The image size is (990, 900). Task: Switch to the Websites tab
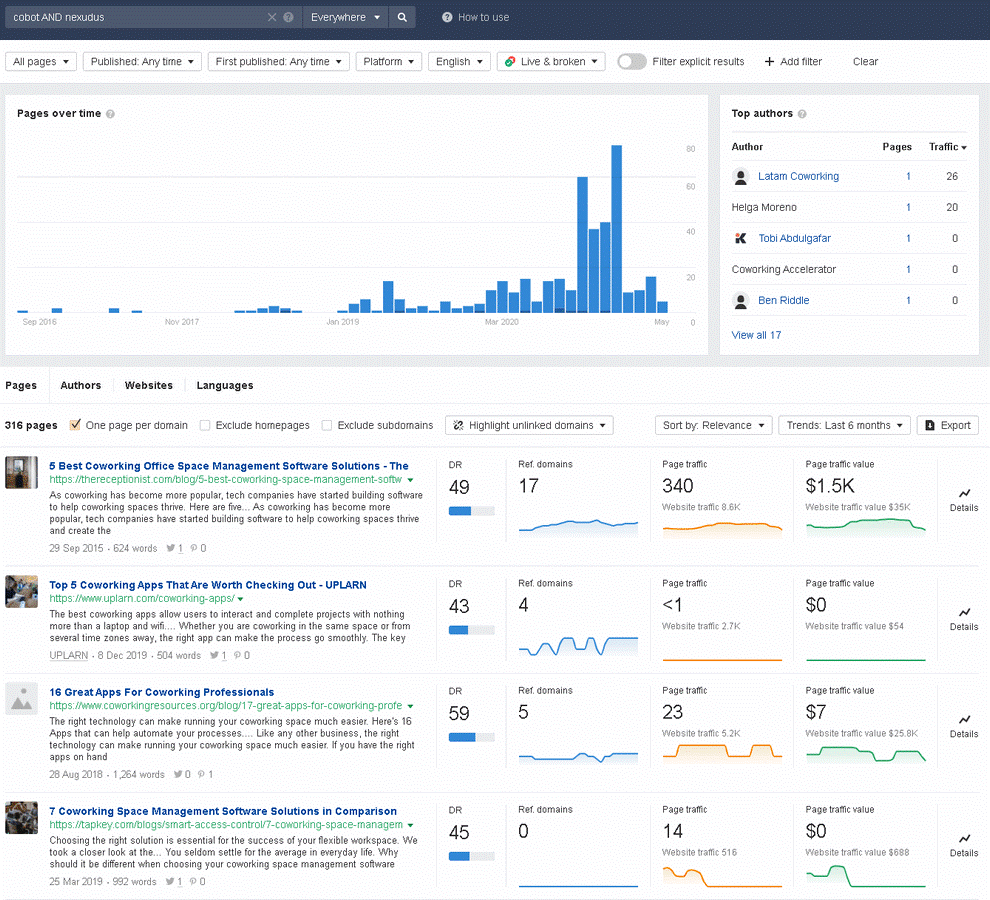148,385
